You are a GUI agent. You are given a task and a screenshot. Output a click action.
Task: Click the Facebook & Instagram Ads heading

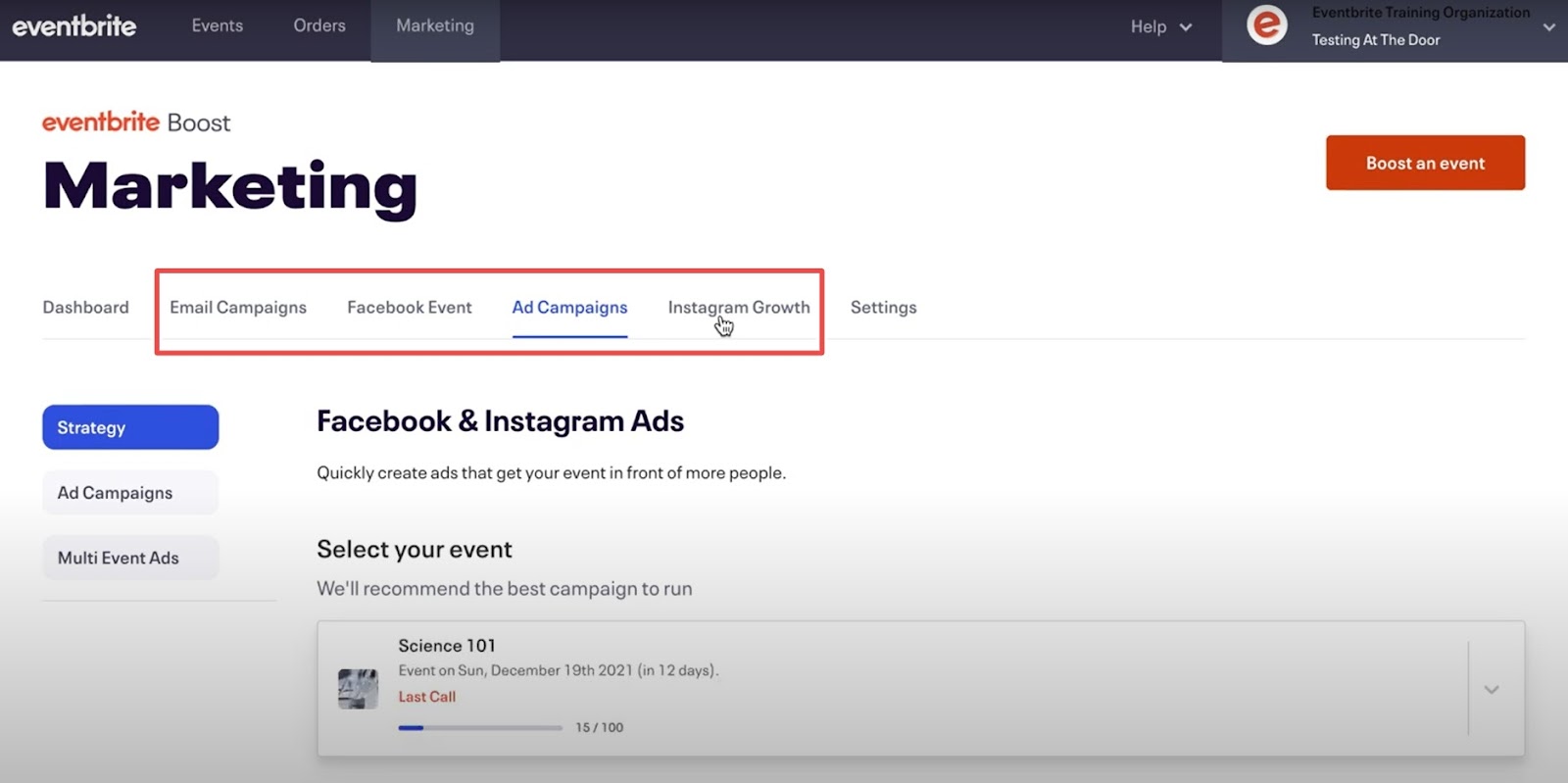(500, 421)
